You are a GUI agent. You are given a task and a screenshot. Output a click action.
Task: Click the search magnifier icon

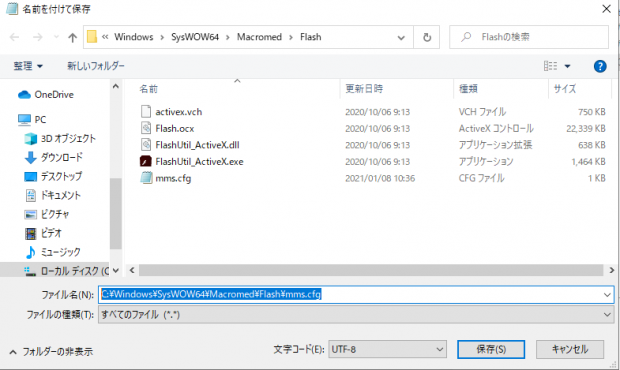(466, 37)
